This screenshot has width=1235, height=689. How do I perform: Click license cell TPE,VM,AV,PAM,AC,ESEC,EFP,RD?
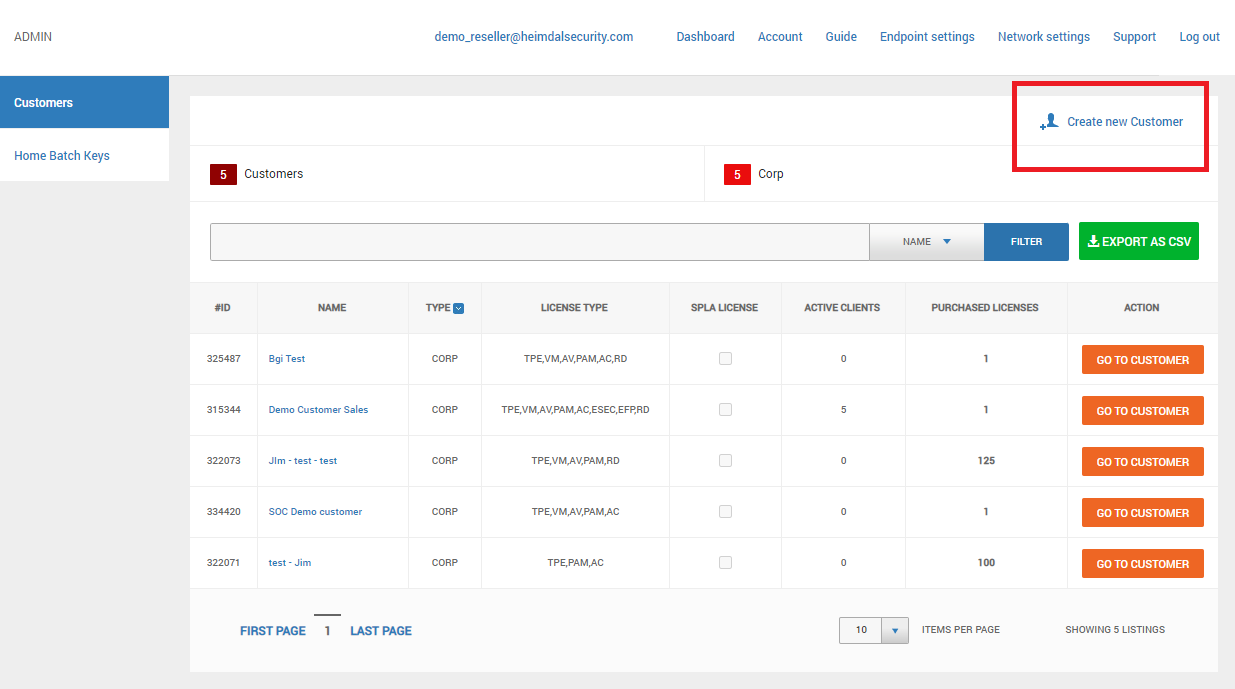(x=575, y=410)
